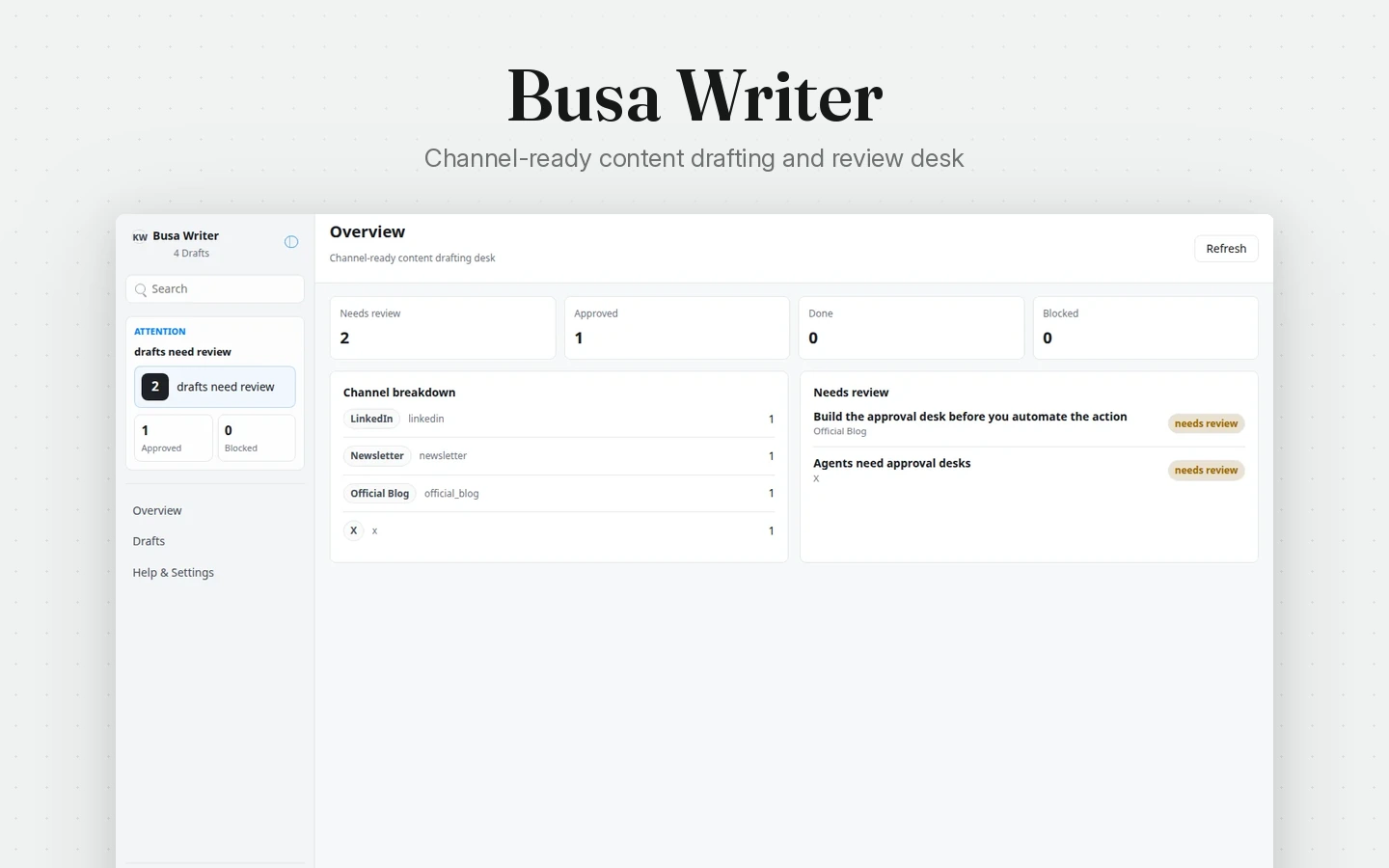
Task: Click the Official Blog row count 1
Action: coord(771,494)
